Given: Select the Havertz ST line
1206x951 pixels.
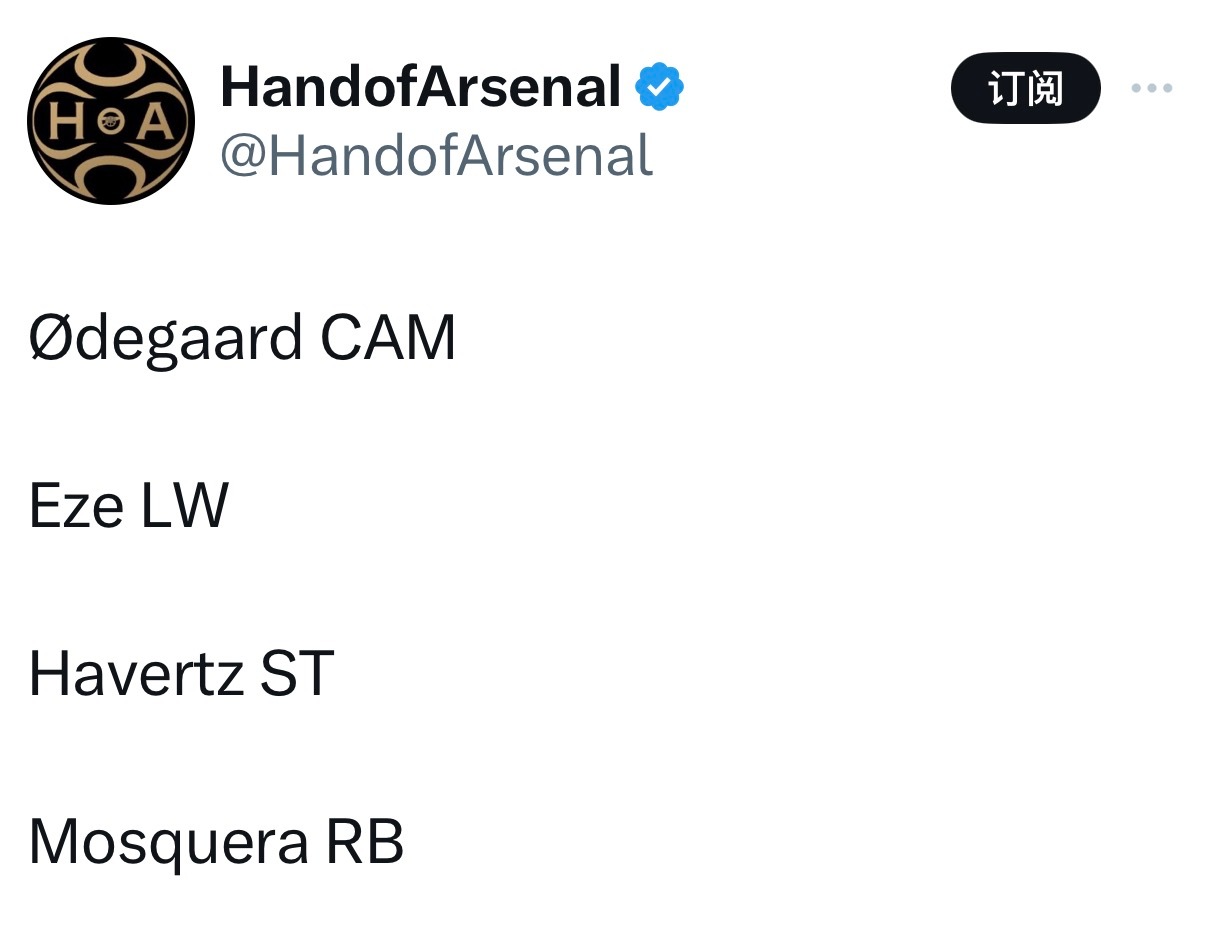Looking at the screenshot, I should [180, 673].
